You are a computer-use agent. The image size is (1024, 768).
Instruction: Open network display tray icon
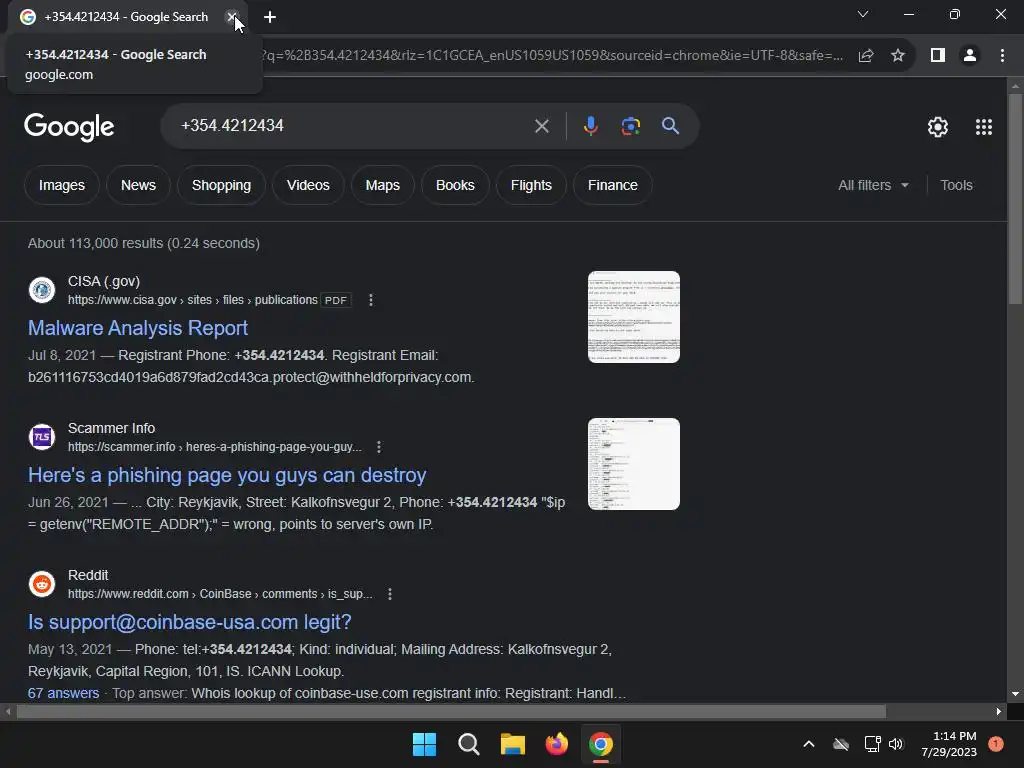pyautogui.click(x=872, y=744)
